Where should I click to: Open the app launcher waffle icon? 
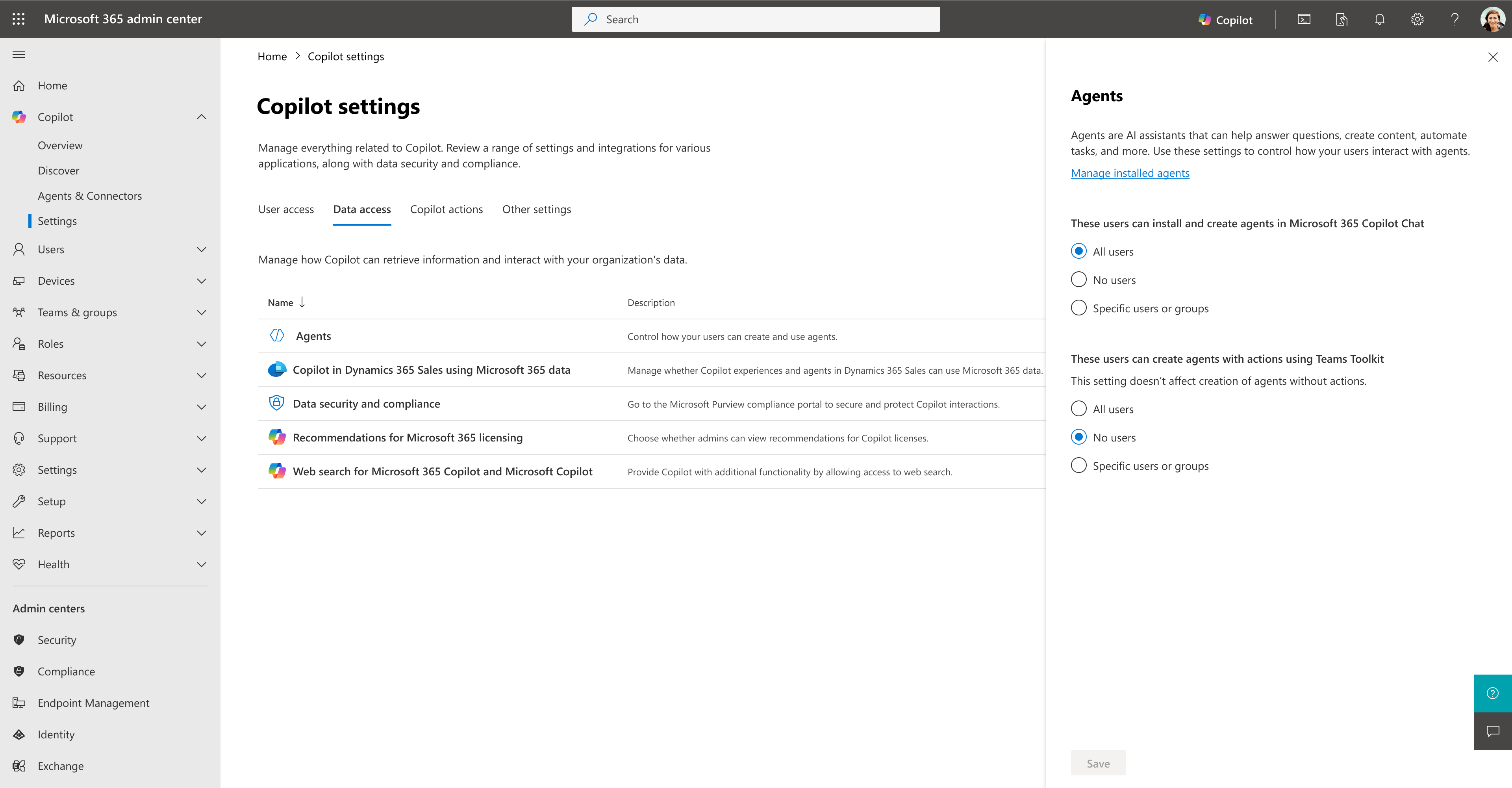[x=18, y=19]
